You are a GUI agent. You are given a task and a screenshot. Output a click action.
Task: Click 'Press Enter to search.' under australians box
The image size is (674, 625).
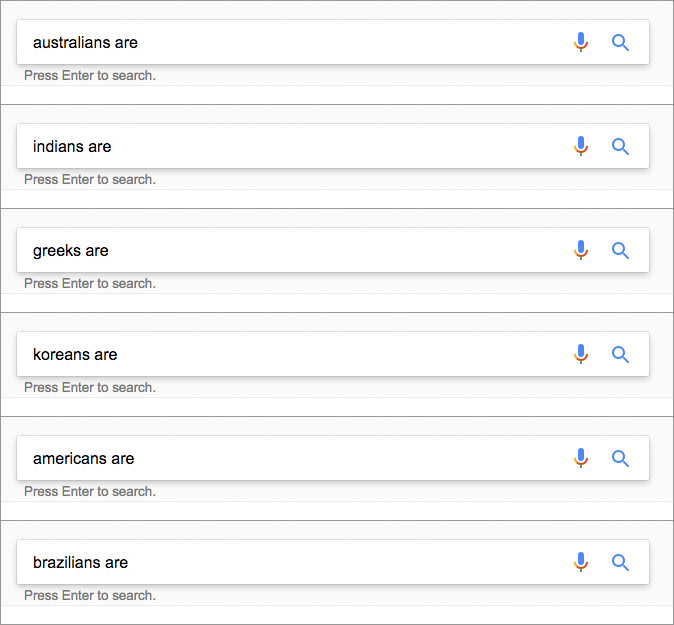pyautogui.click(x=90, y=75)
